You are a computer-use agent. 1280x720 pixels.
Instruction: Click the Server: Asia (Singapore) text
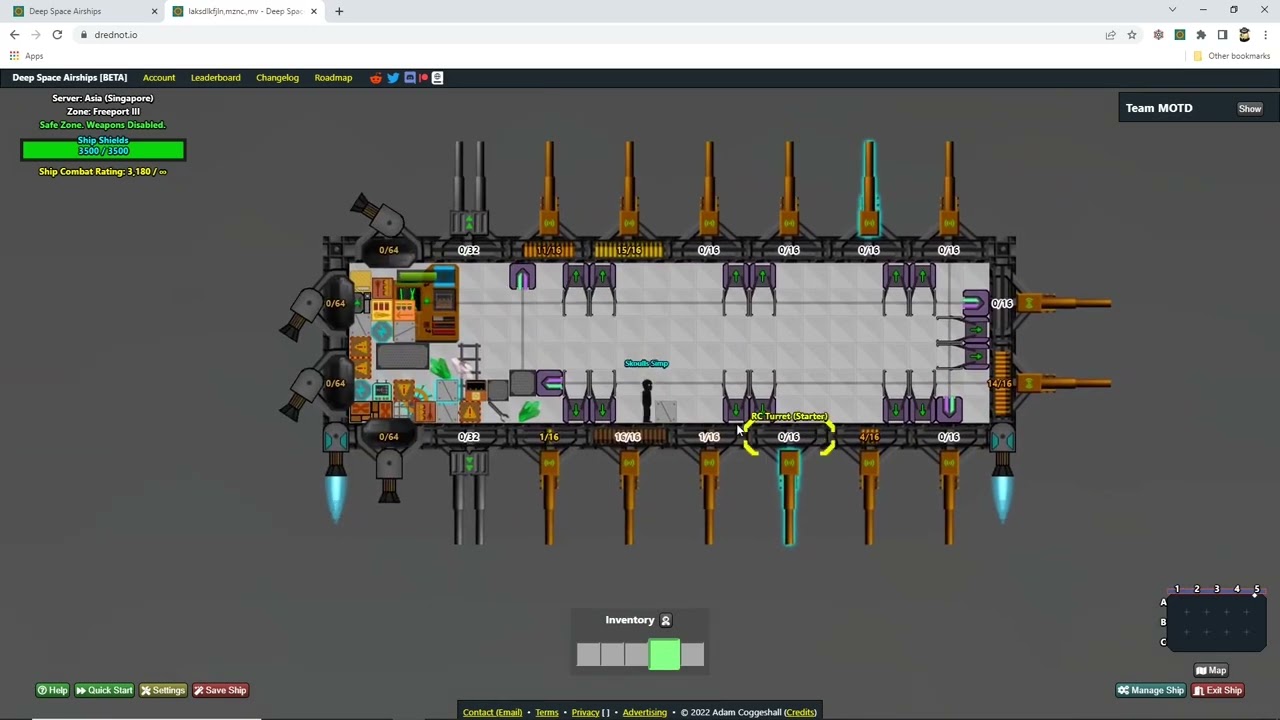(103, 98)
